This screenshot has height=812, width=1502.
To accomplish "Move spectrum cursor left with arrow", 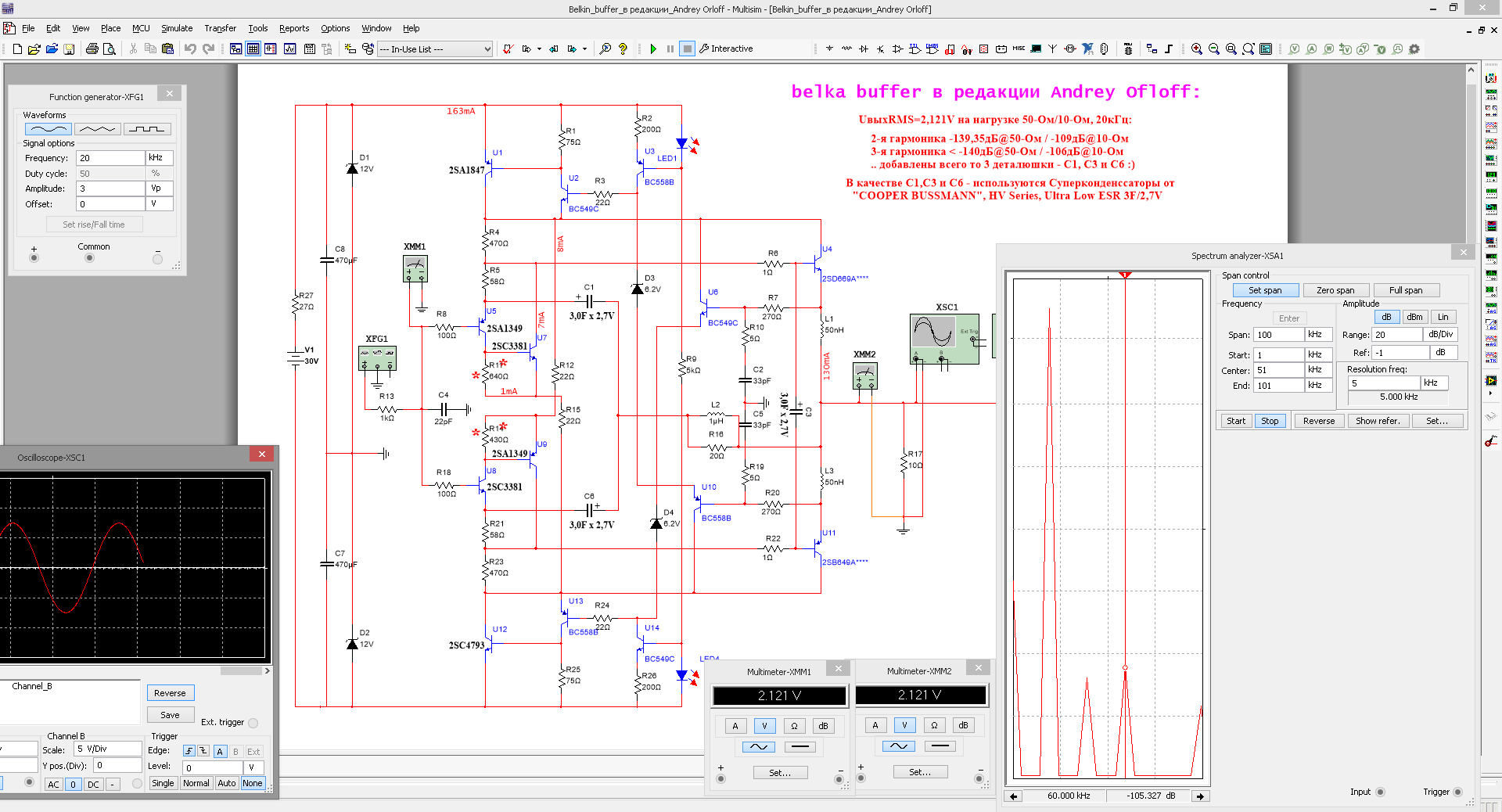I will 1014,796.
